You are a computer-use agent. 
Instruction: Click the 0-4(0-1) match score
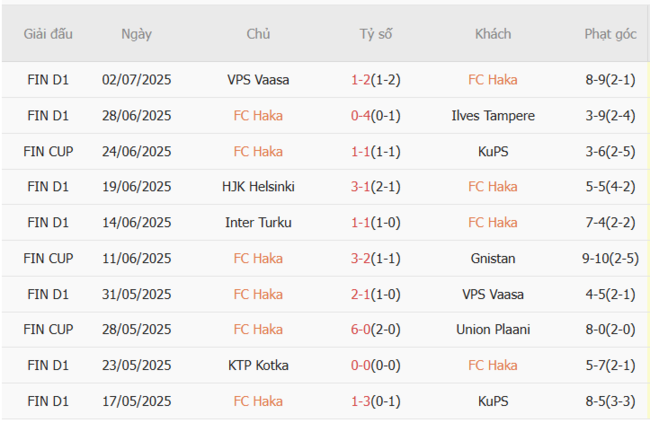(375, 116)
